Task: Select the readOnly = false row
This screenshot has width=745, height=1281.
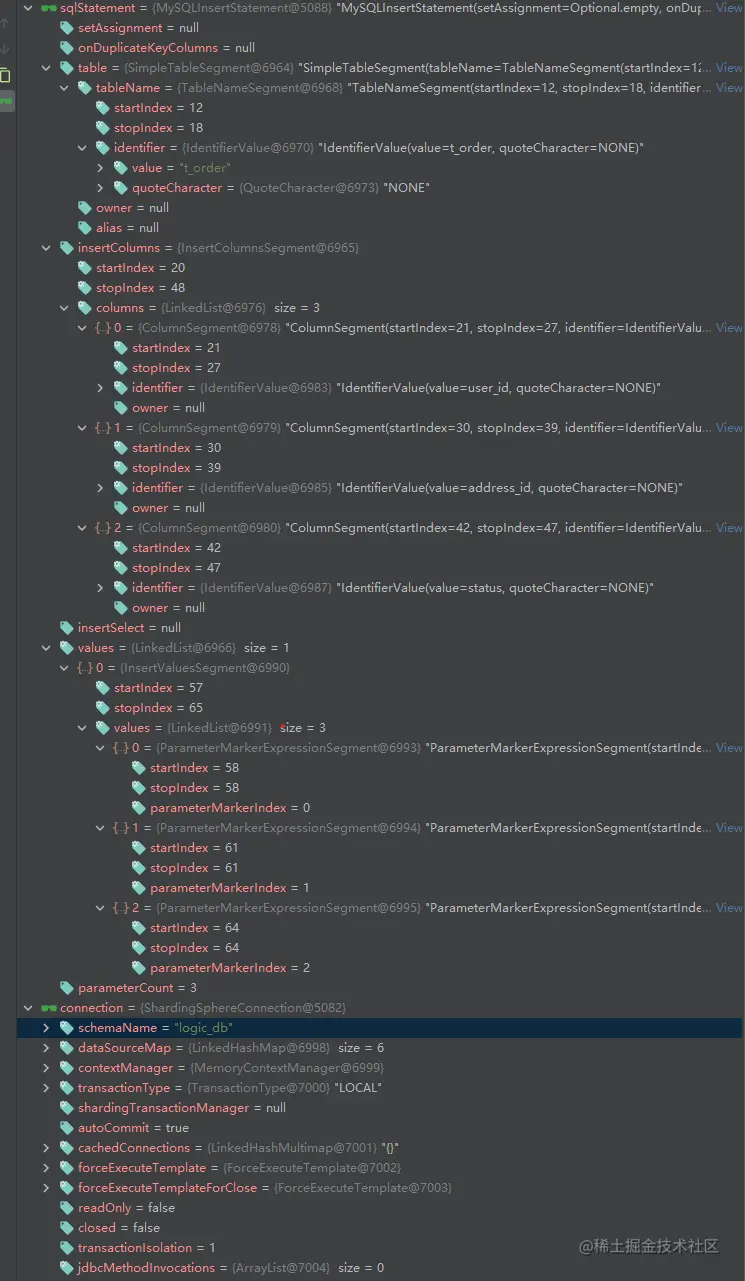Action: click(x=381, y=1208)
